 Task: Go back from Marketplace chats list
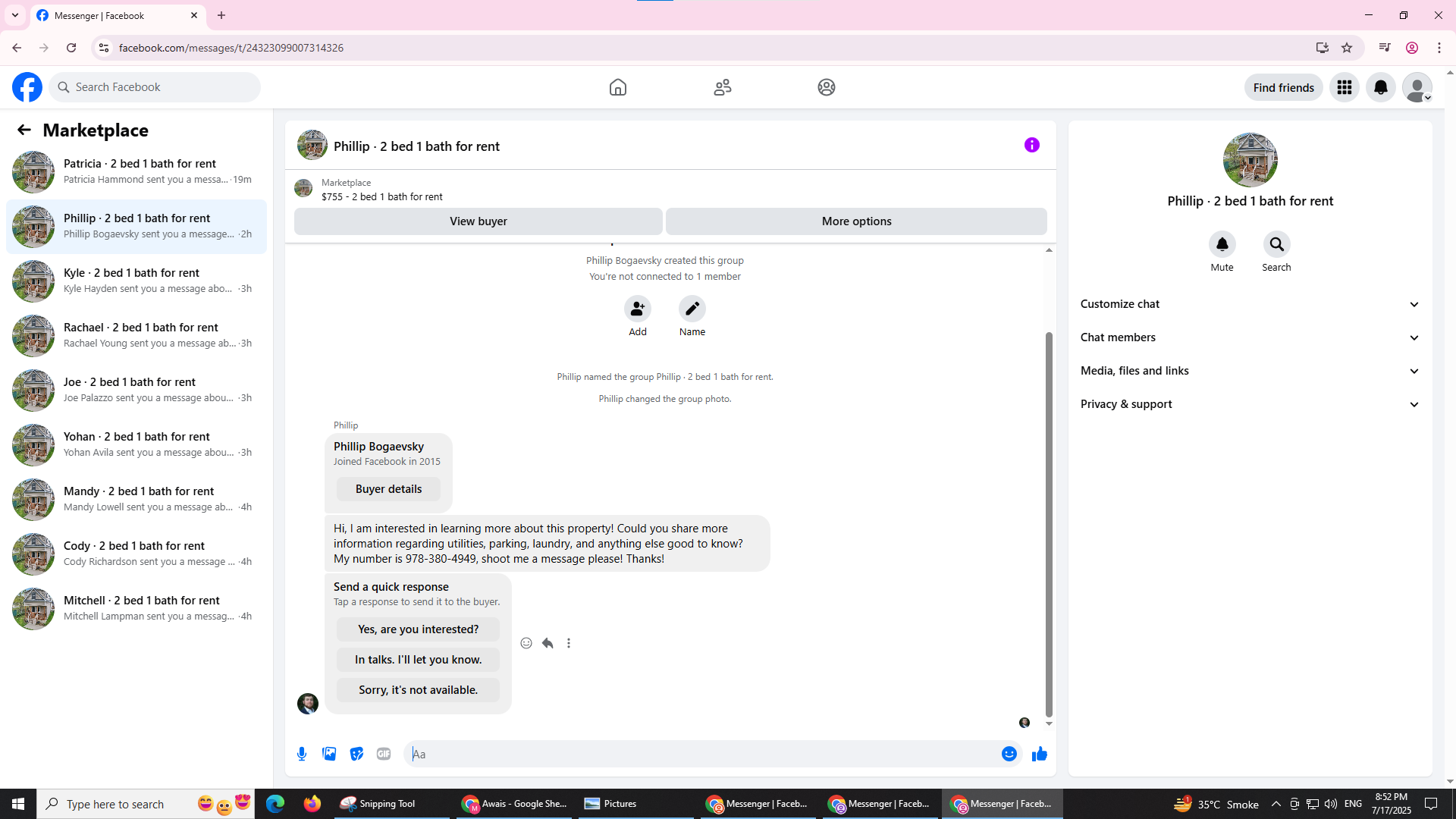pyautogui.click(x=24, y=130)
